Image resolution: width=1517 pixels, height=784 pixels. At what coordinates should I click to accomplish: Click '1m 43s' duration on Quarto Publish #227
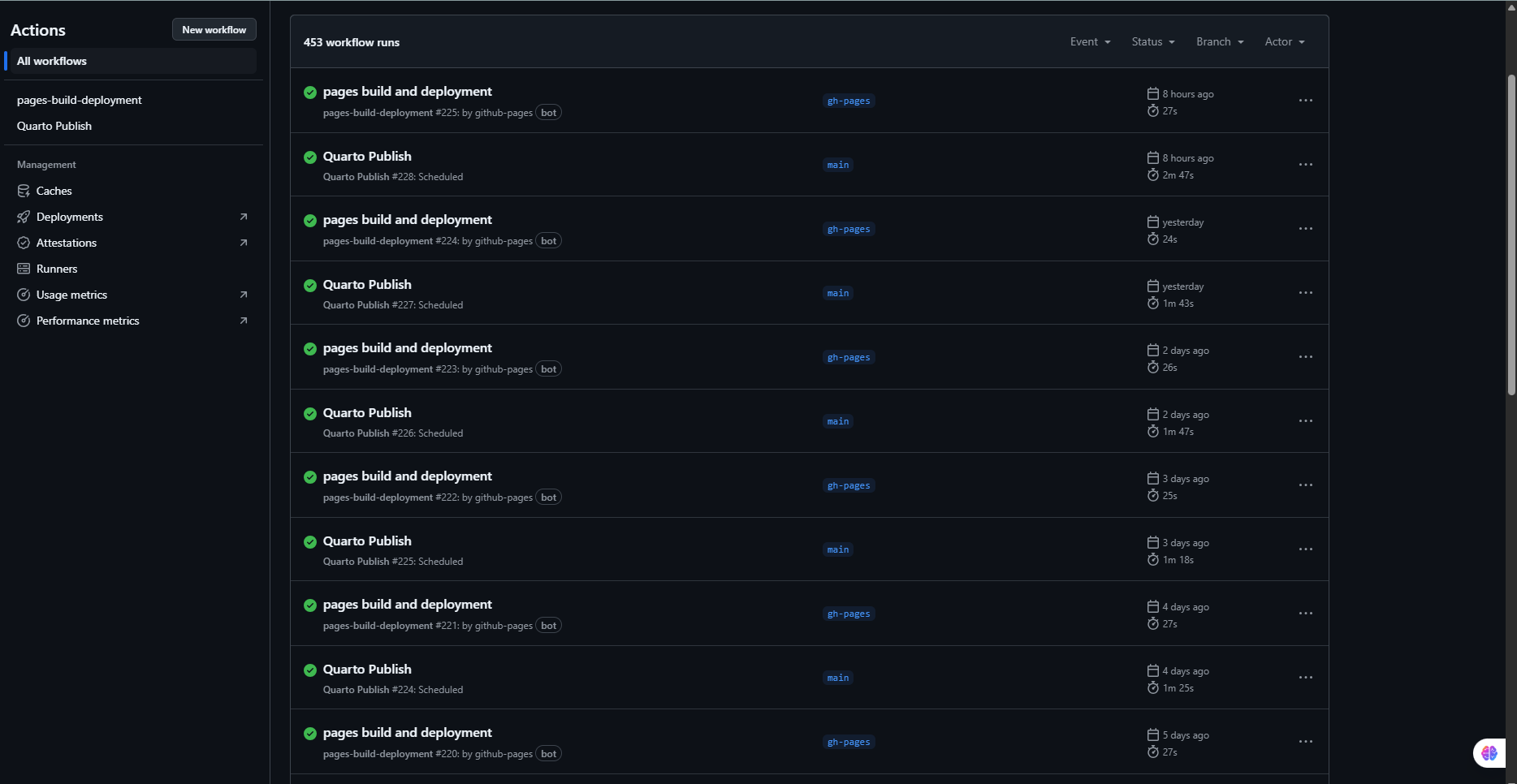(x=1178, y=304)
